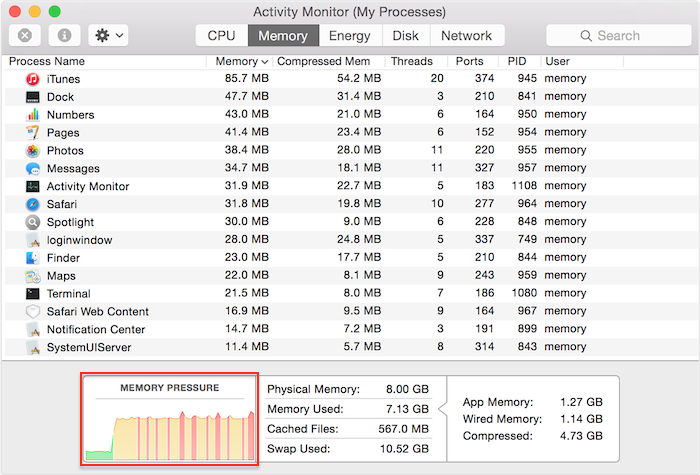This screenshot has width=700, height=475.
Task: Open the gear action menu
Action: pos(108,35)
